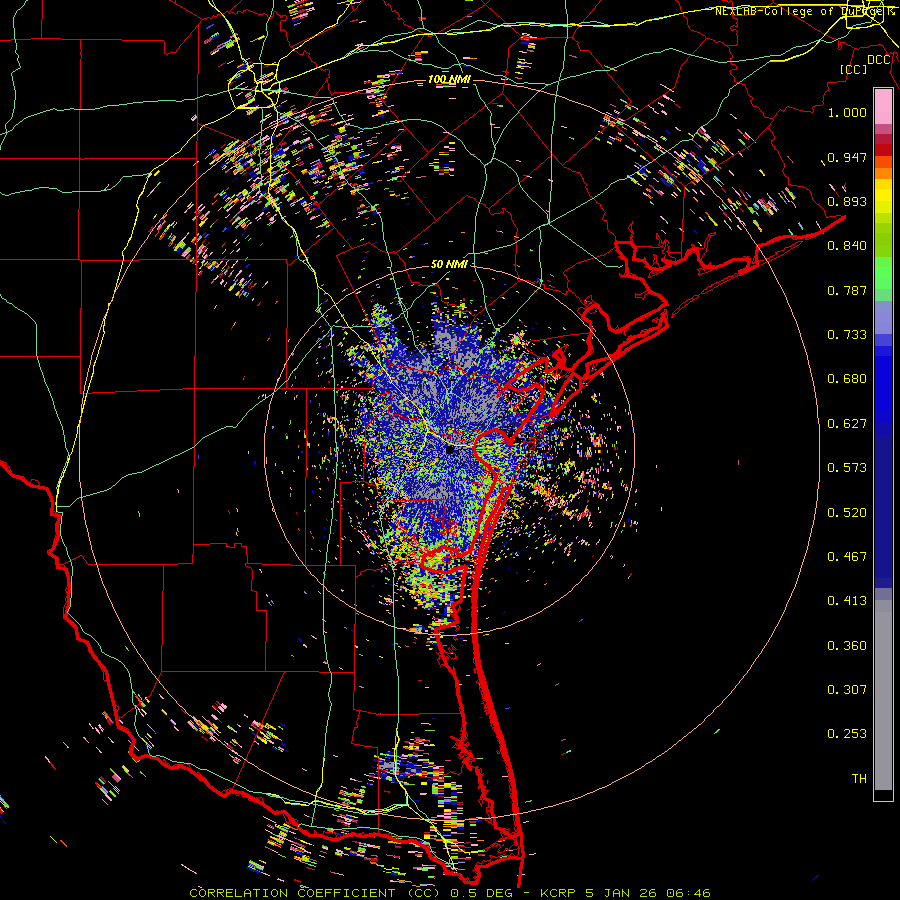This screenshot has width=900, height=900.
Task: Click the 0.573 value on the color scale
Action: 847,468
